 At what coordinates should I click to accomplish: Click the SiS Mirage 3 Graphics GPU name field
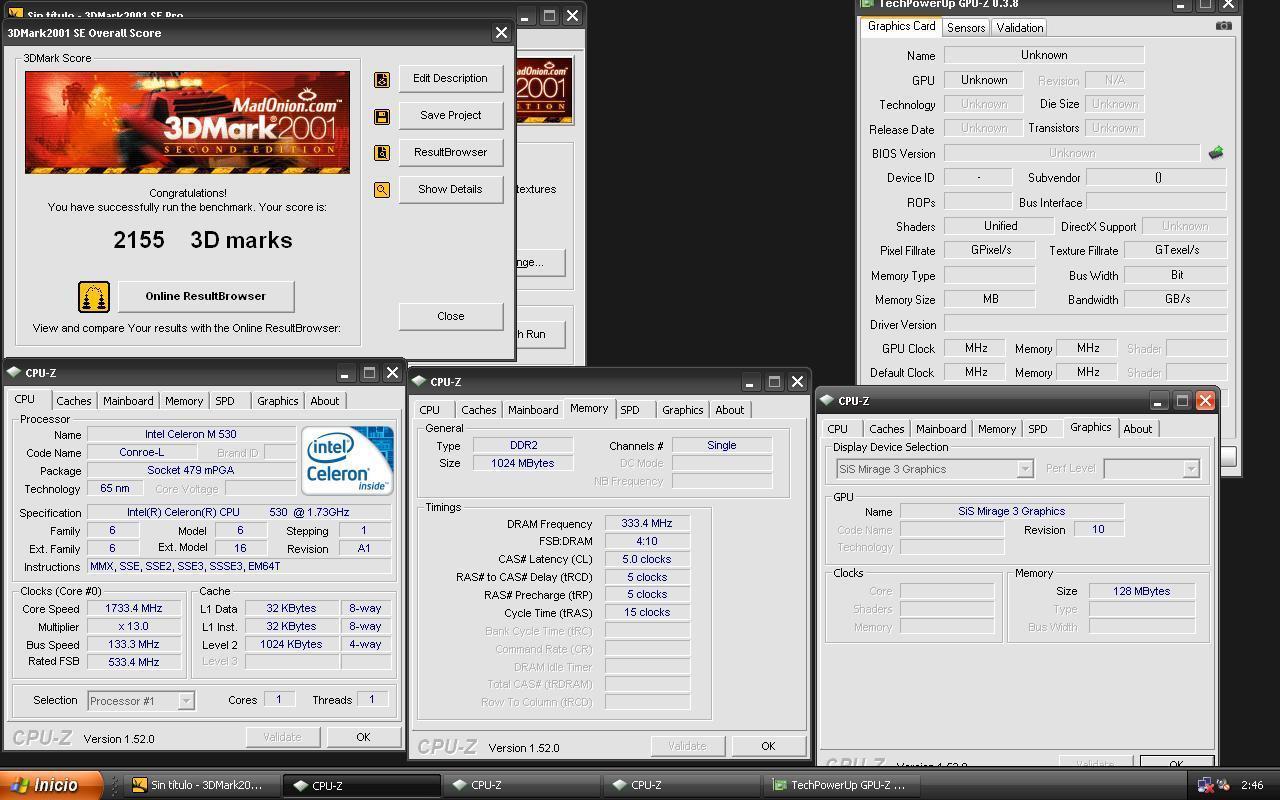click(1012, 511)
